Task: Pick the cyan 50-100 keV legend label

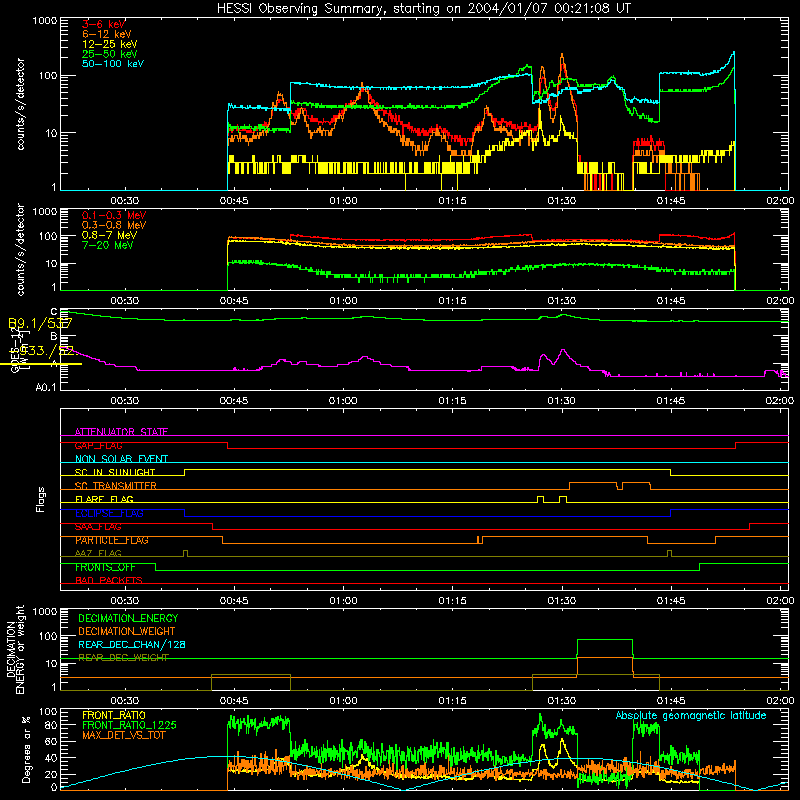Action: (113, 64)
